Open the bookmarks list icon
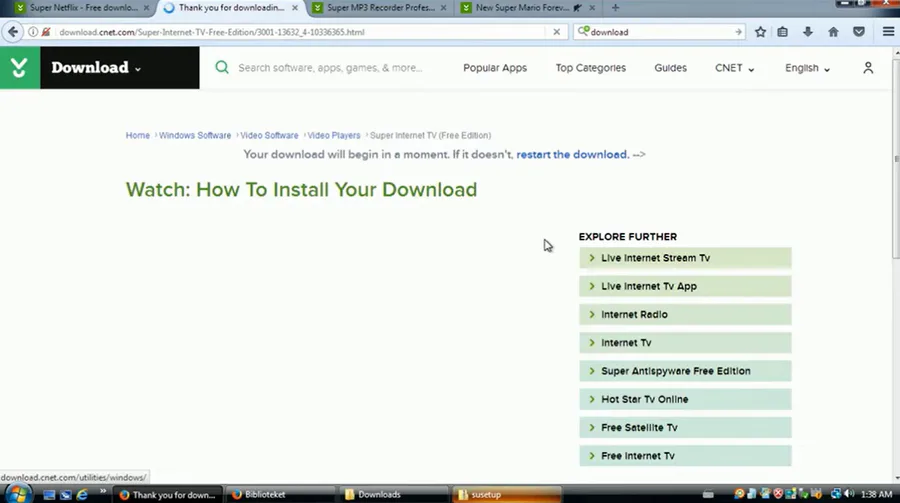The width and height of the screenshot is (900, 503). (782, 32)
